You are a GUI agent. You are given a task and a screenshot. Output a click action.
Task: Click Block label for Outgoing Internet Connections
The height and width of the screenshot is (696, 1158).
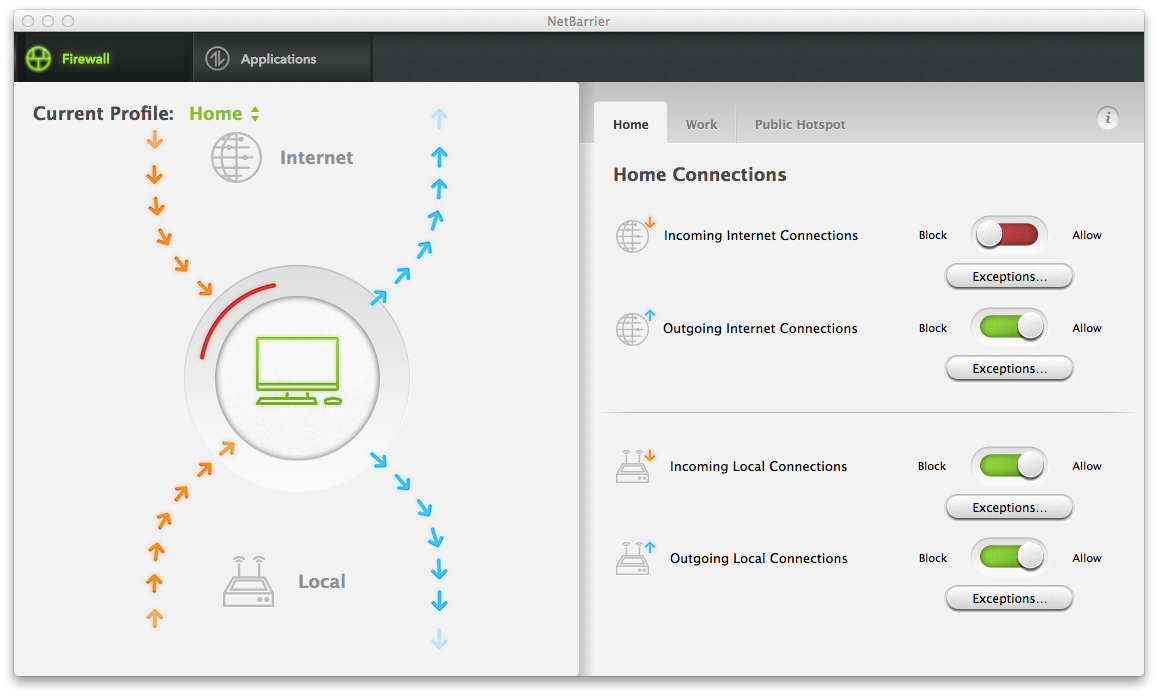click(933, 328)
